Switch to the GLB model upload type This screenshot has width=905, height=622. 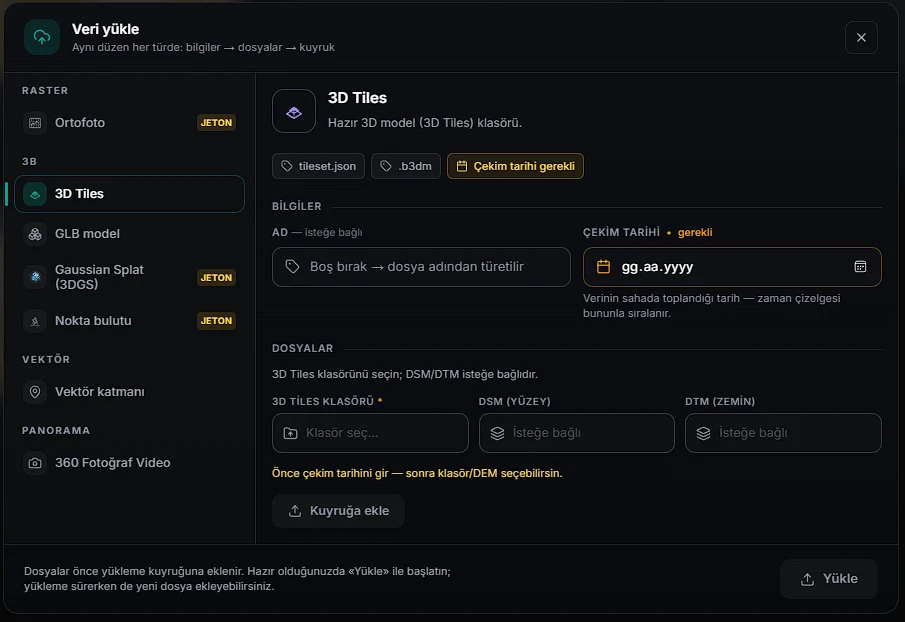129,234
